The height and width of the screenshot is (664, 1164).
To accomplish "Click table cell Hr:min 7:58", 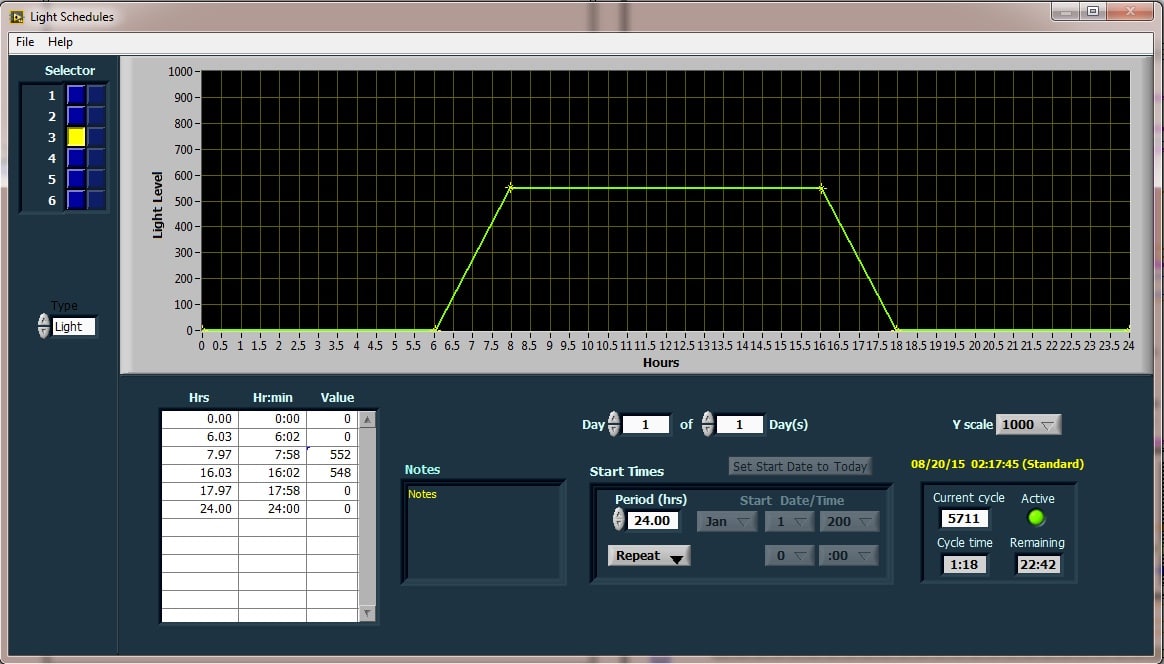I will click(x=272, y=455).
